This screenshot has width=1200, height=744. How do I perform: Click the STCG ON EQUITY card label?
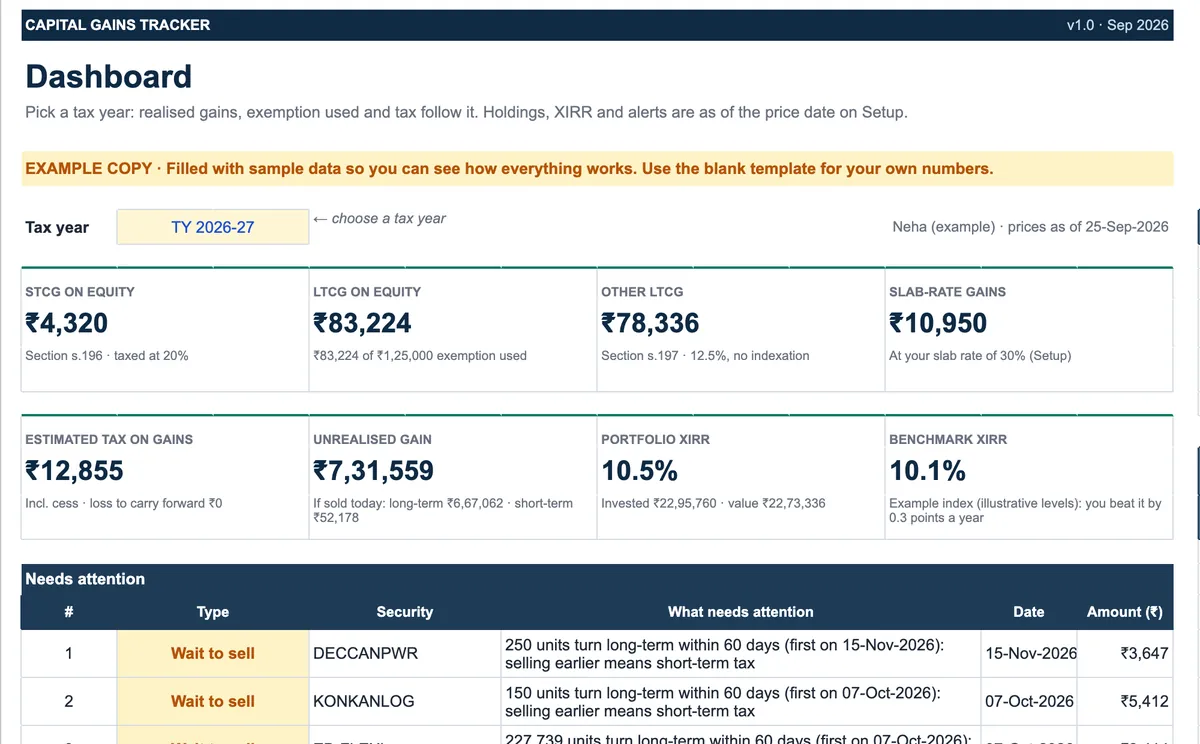pyautogui.click(x=80, y=292)
